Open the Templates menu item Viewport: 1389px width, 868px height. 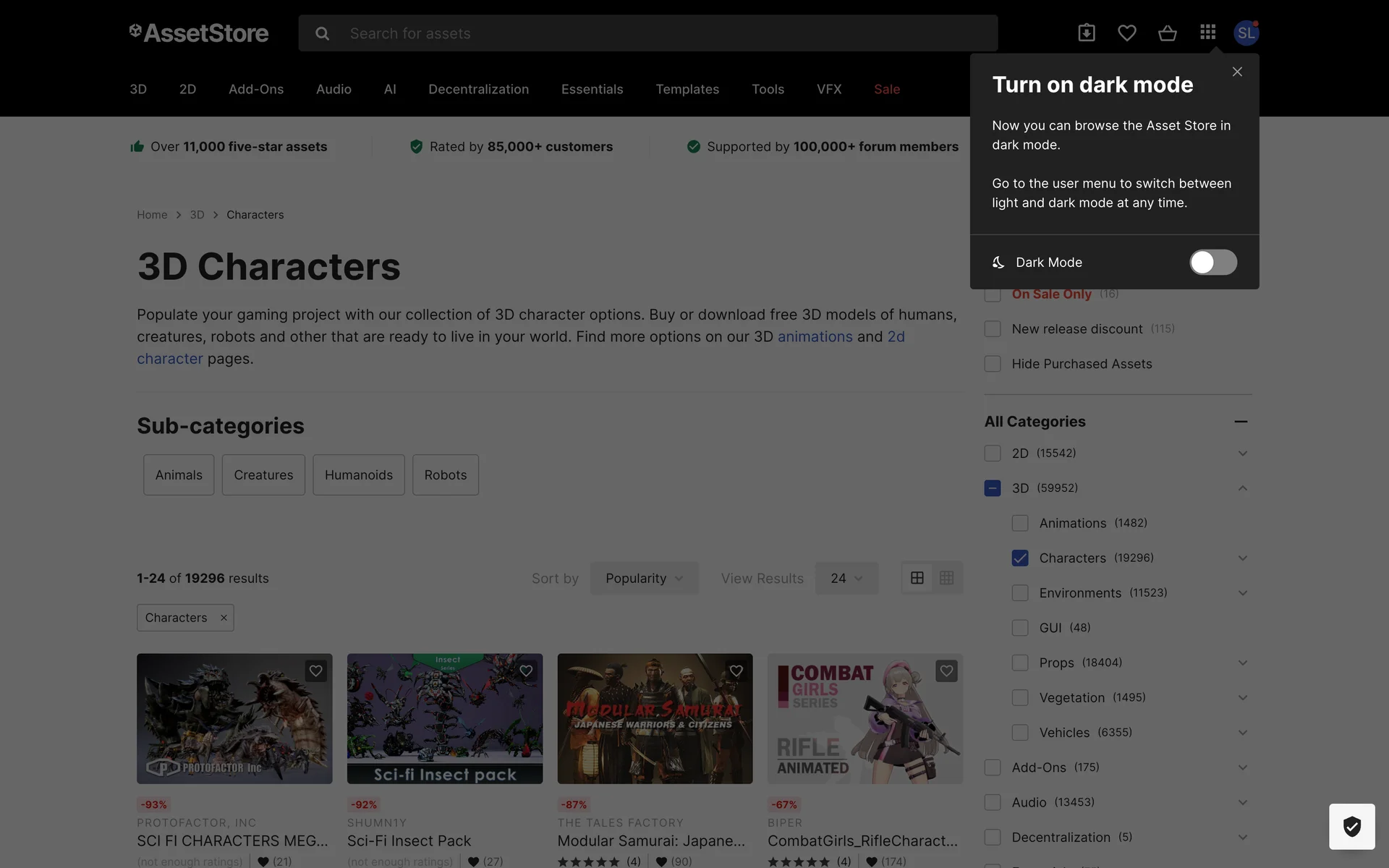click(x=687, y=89)
